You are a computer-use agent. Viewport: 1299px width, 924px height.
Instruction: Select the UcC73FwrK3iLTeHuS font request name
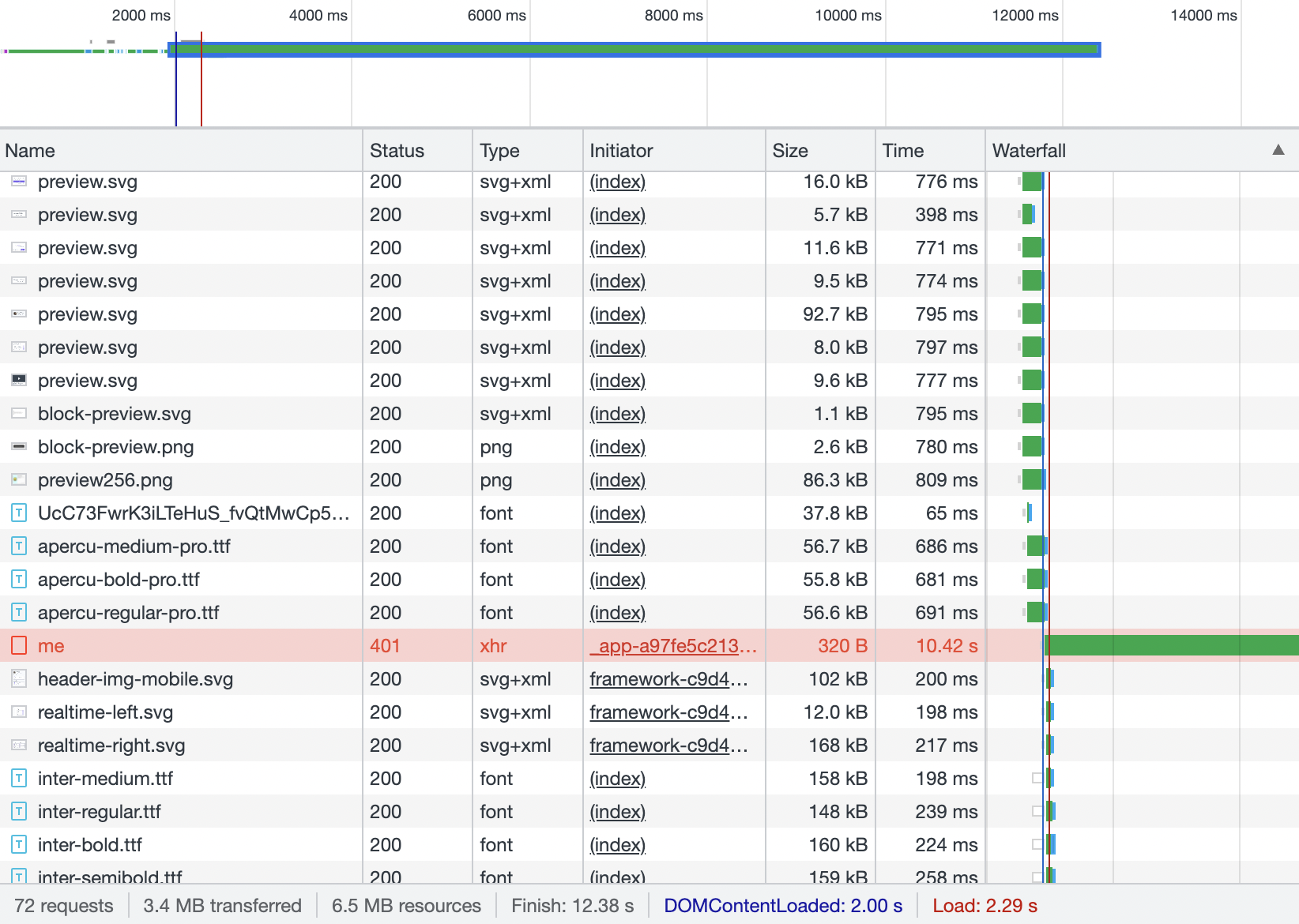pyautogui.click(x=194, y=513)
